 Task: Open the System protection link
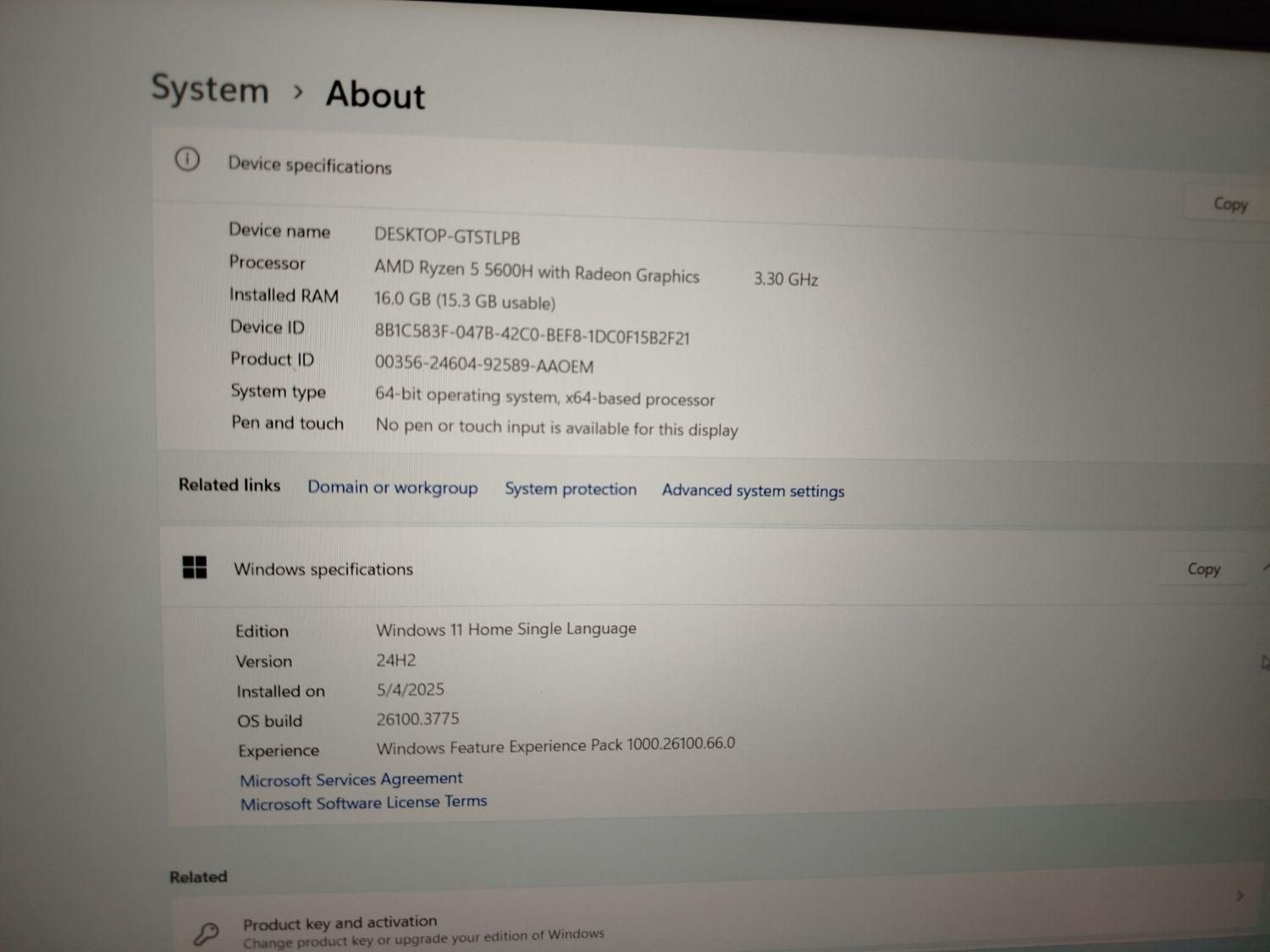point(571,489)
